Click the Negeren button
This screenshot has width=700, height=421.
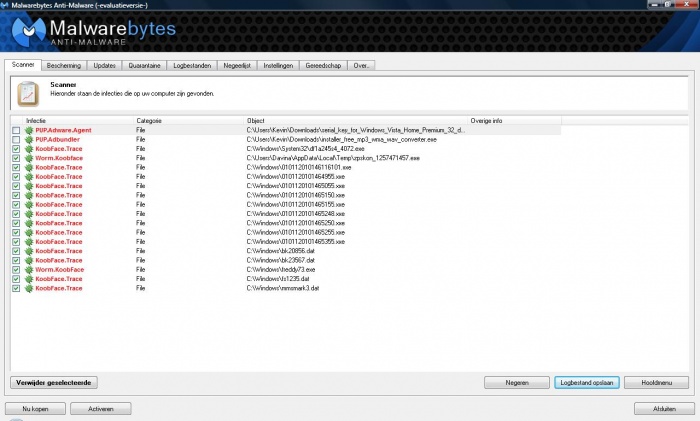pos(517,383)
